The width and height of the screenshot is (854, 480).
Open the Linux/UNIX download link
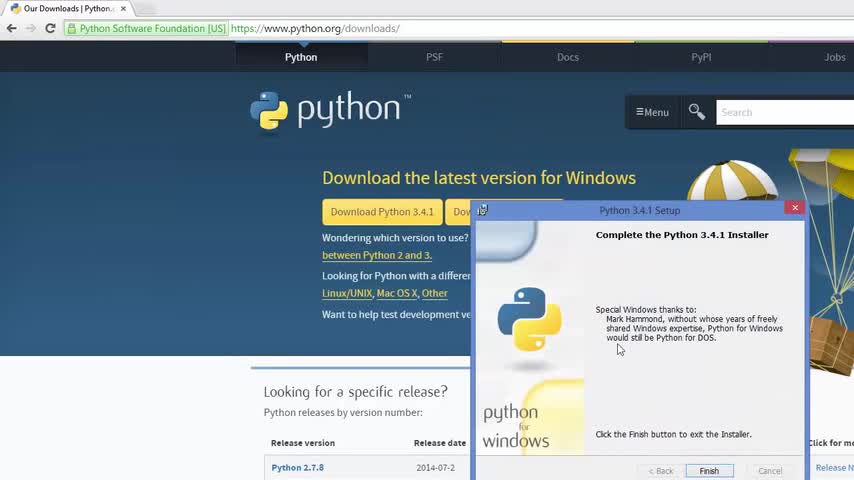tap(347, 293)
